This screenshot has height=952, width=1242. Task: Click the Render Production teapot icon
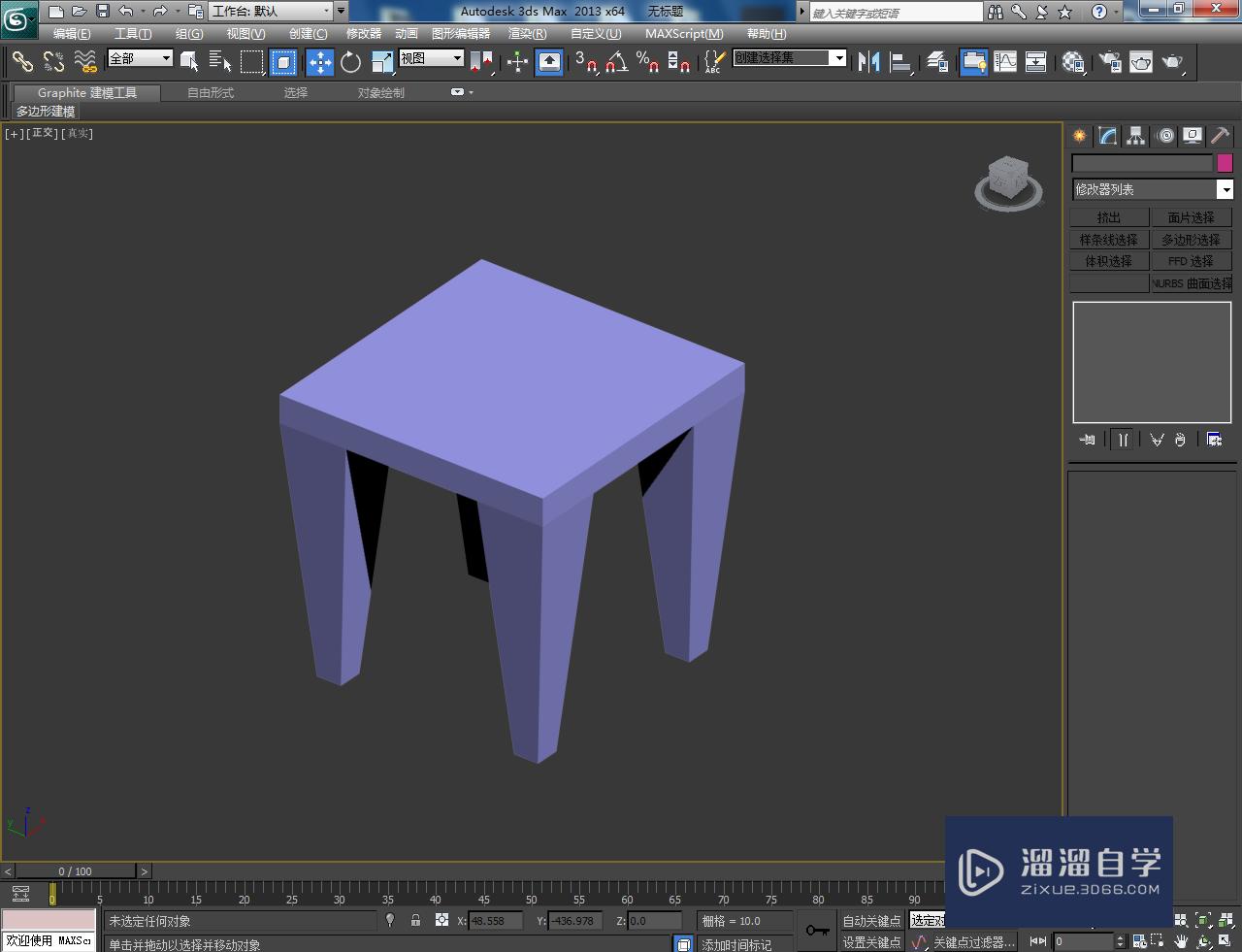click(x=1173, y=62)
